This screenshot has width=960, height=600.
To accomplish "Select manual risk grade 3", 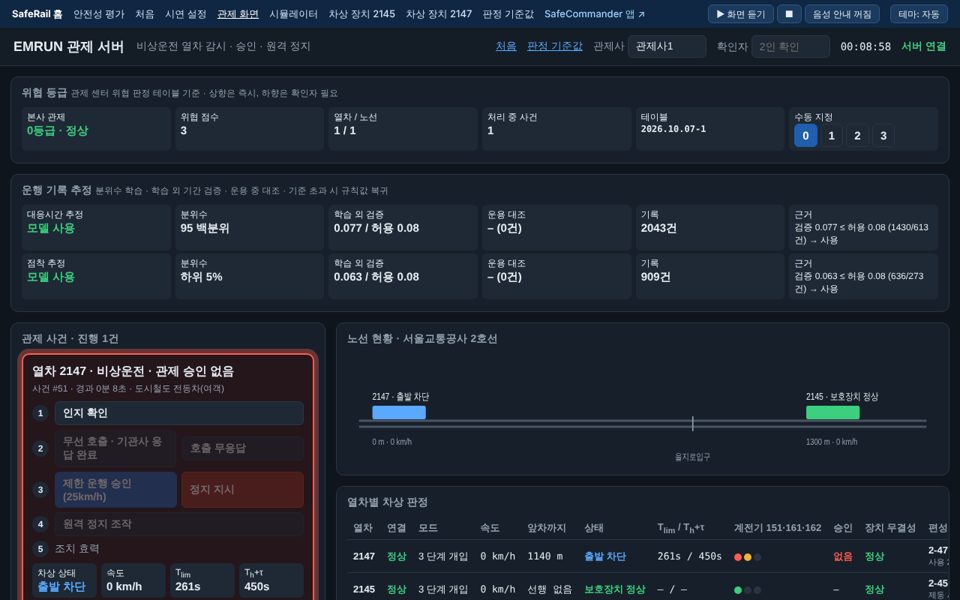I will [x=883, y=135].
